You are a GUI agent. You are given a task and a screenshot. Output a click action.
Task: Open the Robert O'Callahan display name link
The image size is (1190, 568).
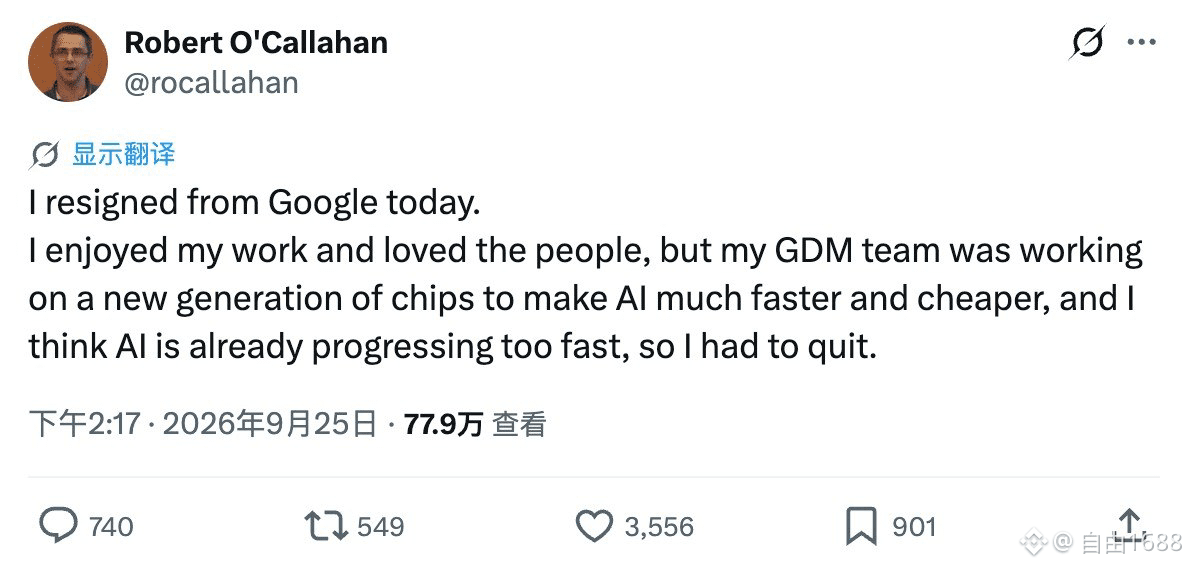click(256, 43)
